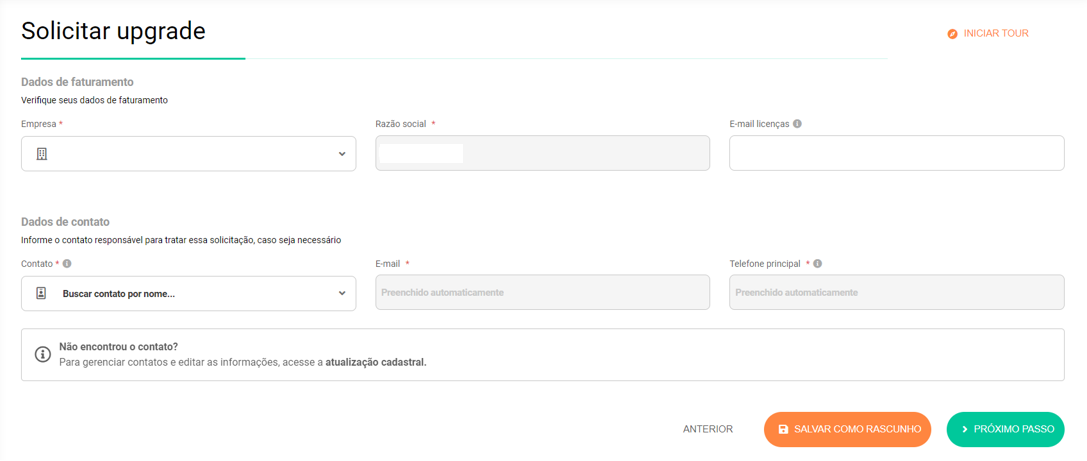This screenshot has height=461, width=1087.
Task: Focus the E-mail licenças input field
Action: [x=896, y=153]
